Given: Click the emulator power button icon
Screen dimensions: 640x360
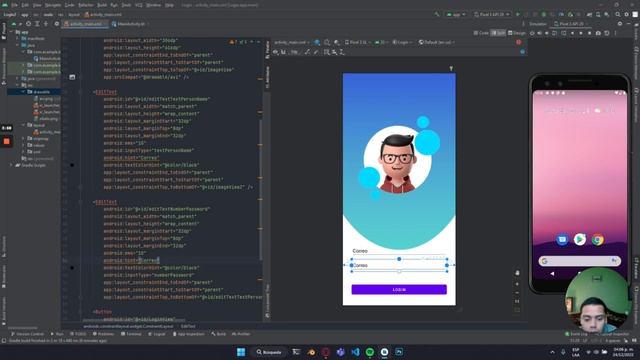Looking at the screenshot, I should click(x=532, y=33).
